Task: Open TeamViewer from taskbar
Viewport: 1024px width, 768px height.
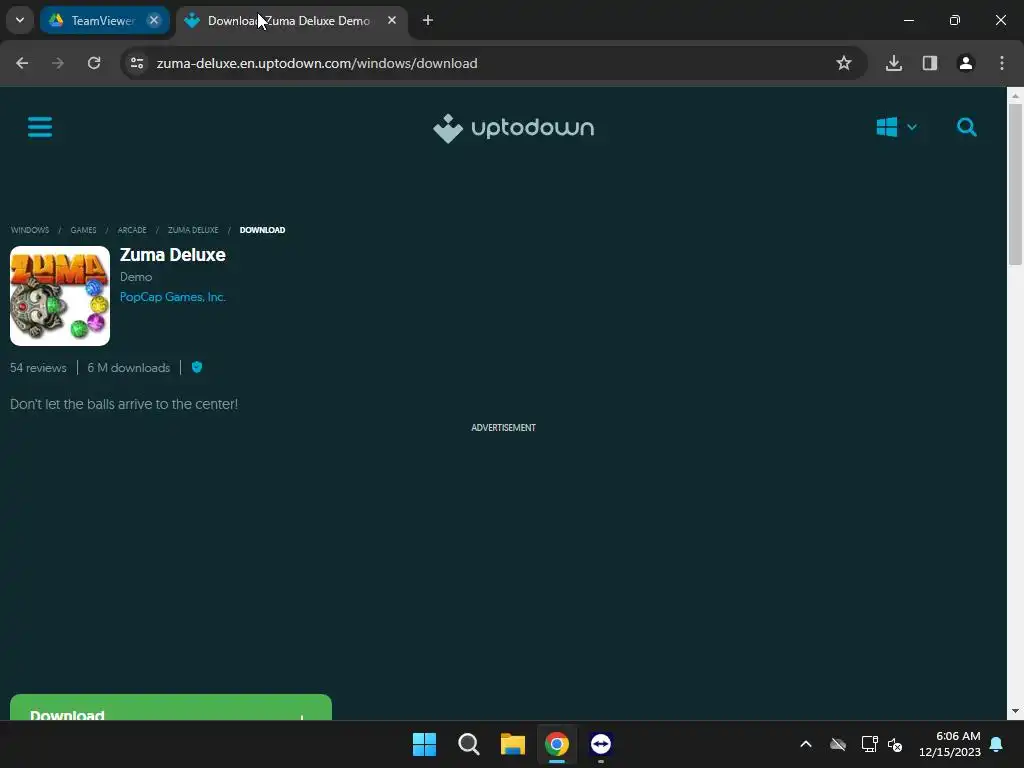Action: point(601,744)
